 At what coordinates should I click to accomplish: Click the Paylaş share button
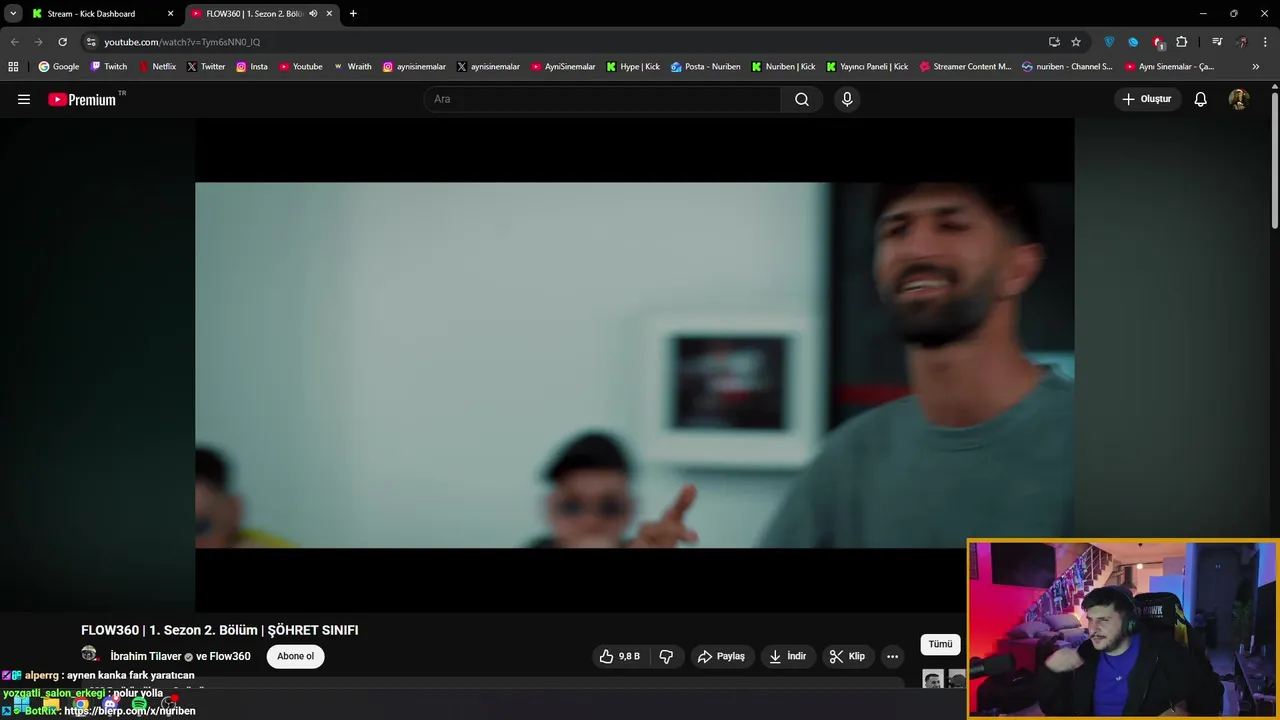(x=721, y=656)
